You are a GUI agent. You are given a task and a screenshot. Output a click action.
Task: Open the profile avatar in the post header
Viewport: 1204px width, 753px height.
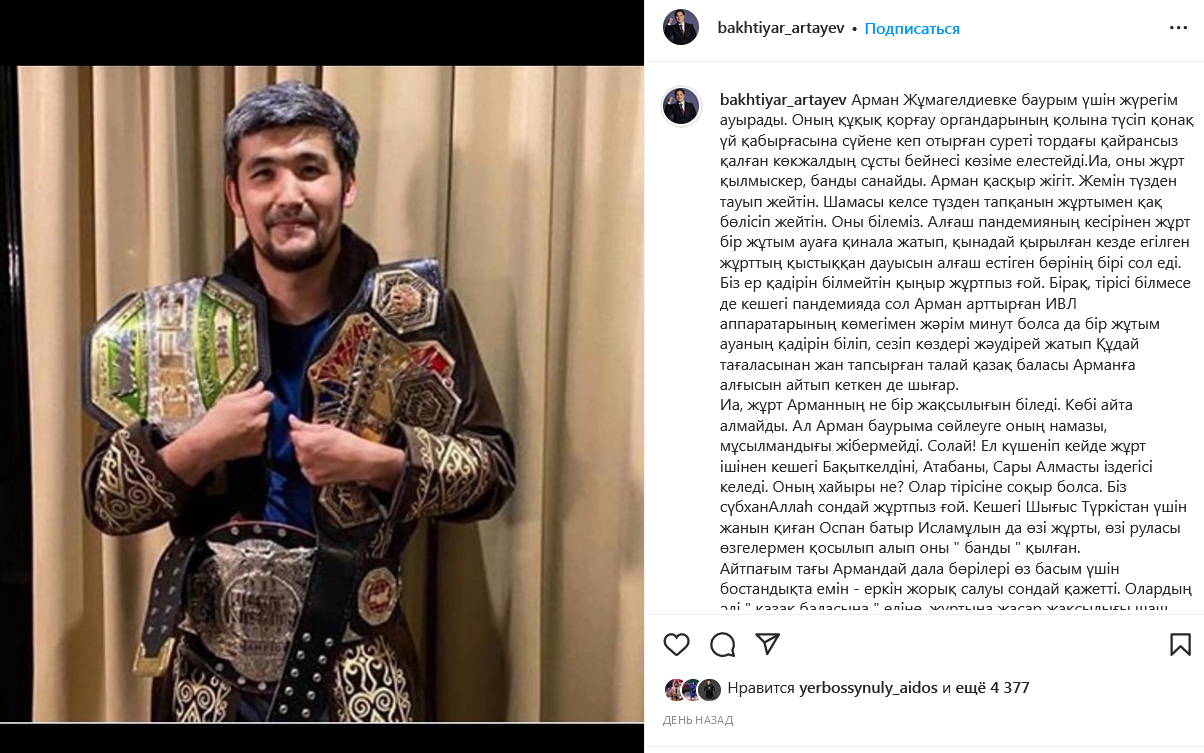click(x=681, y=28)
